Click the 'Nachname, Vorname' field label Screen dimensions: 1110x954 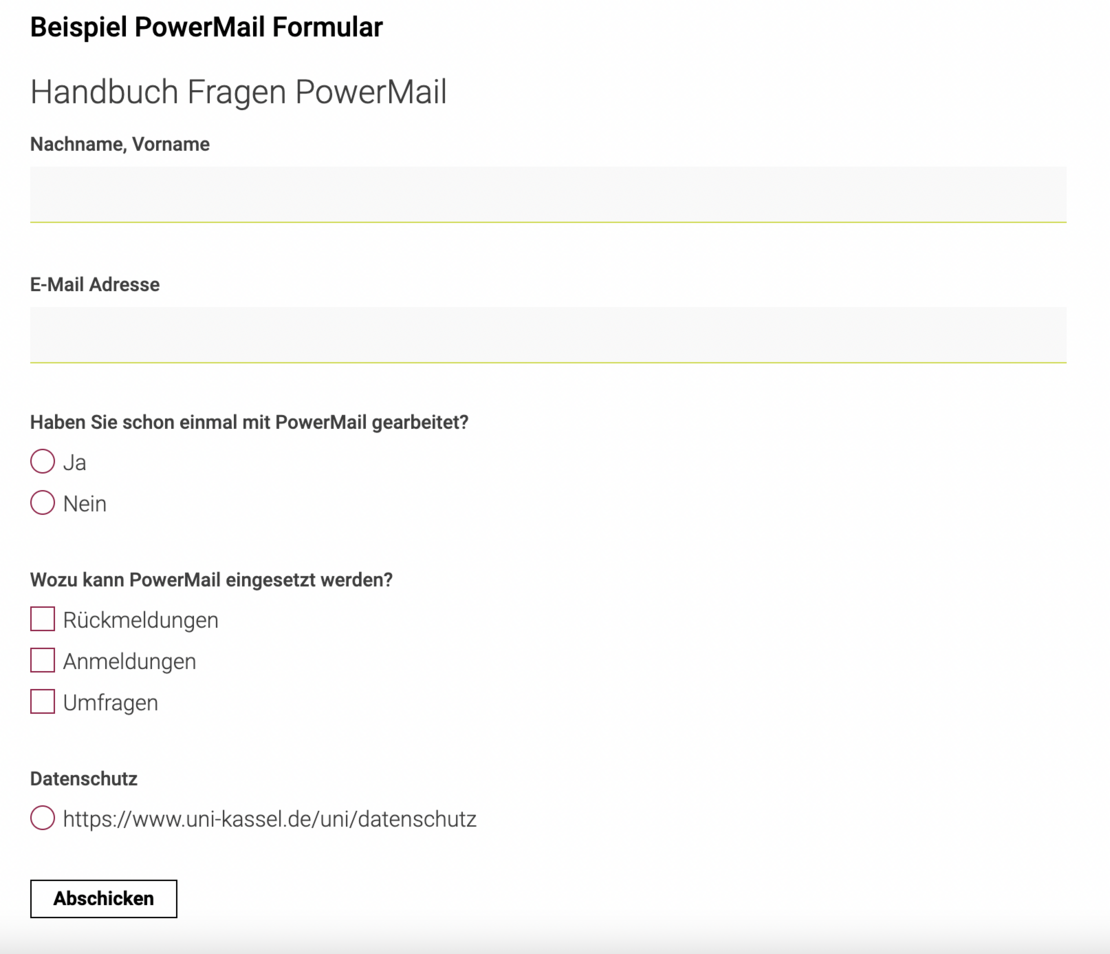coord(120,144)
